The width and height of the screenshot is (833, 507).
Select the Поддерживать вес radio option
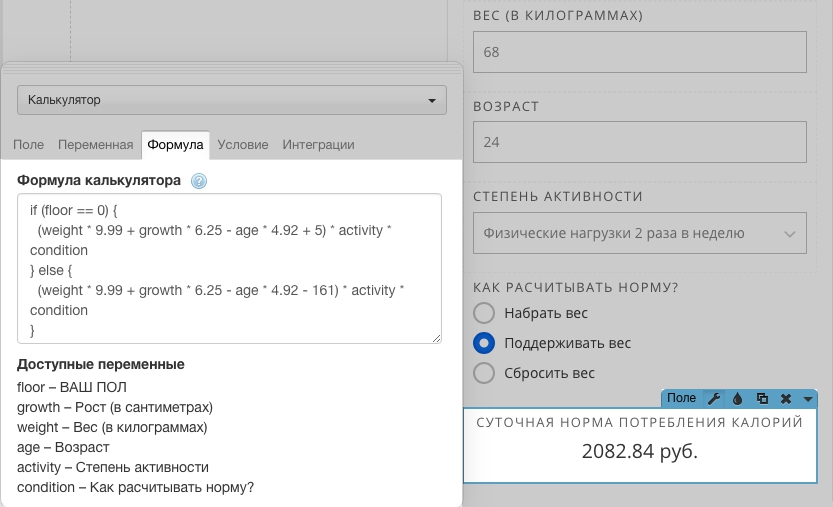pyautogui.click(x=484, y=343)
